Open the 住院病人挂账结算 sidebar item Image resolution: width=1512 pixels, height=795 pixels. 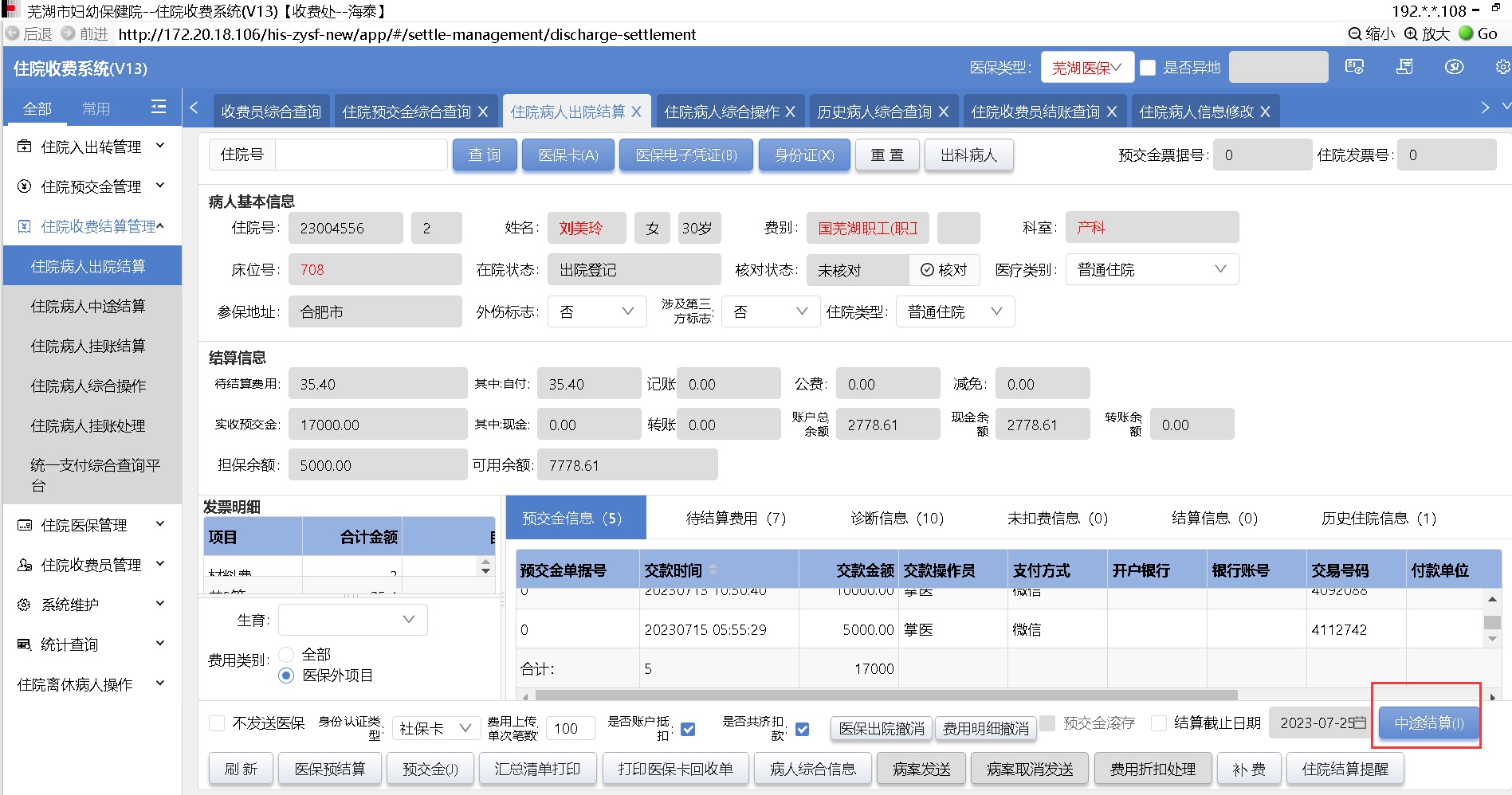tap(92, 346)
